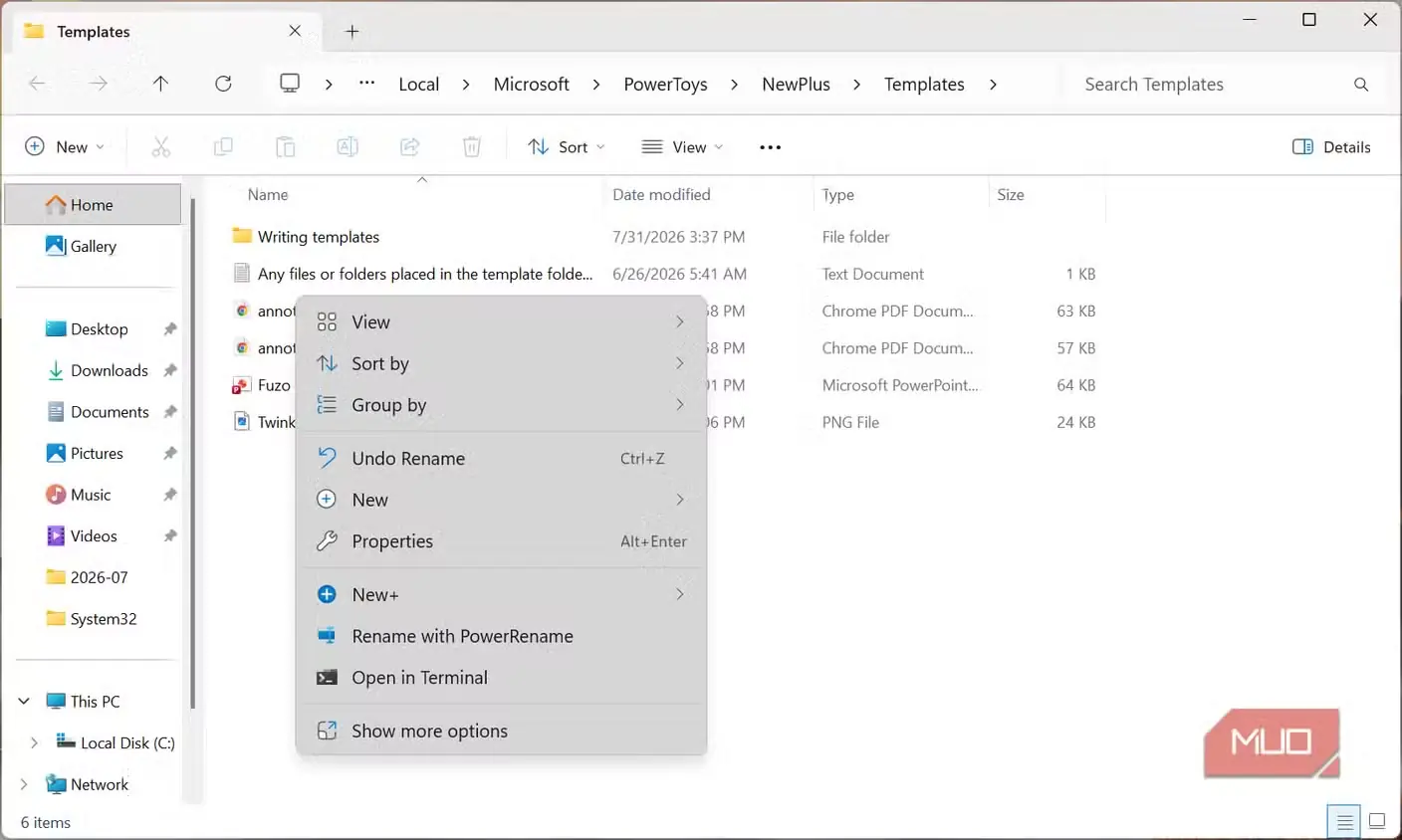Choose Rename with PowerRename
This screenshot has width=1402, height=840.
click(502, 636)
